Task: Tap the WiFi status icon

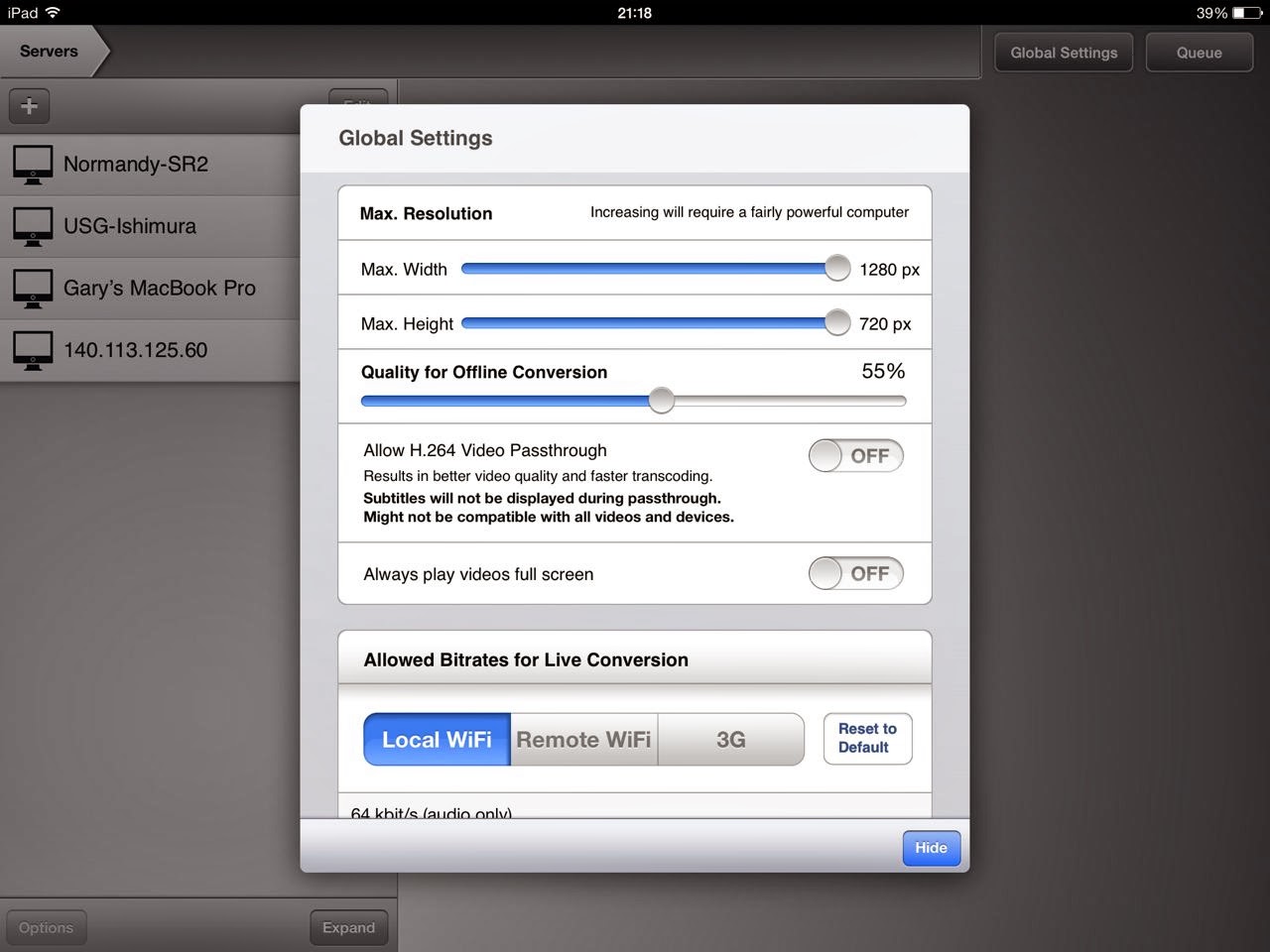Action: click(53, 13)
